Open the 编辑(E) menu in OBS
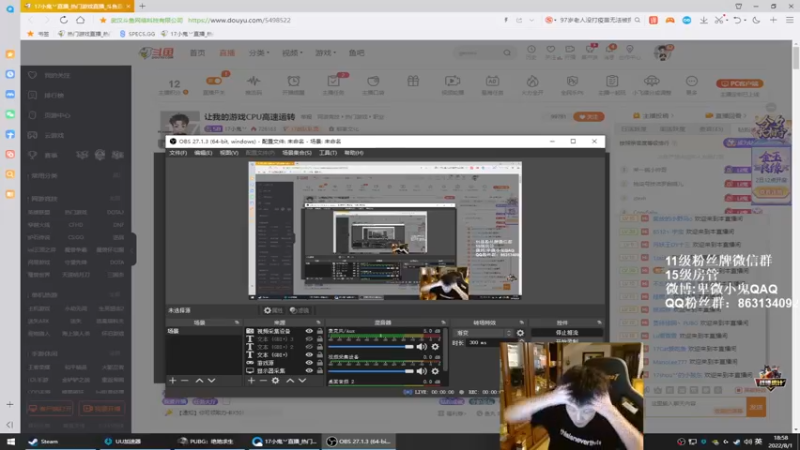Screen dimensions: 800x450 point(203,153)
